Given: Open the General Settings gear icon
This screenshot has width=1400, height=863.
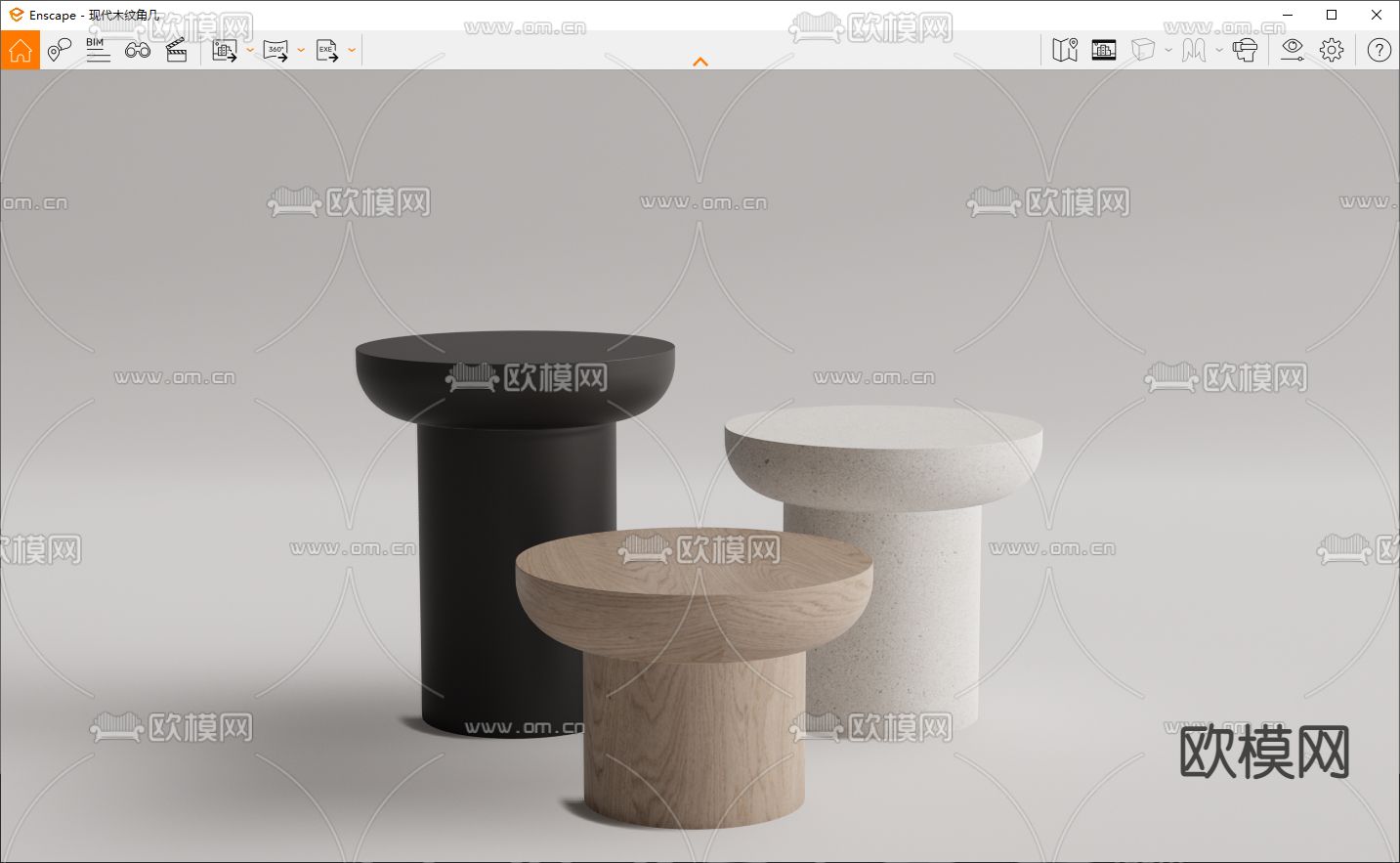Looking at the screenshot, I should point(1332,50).
